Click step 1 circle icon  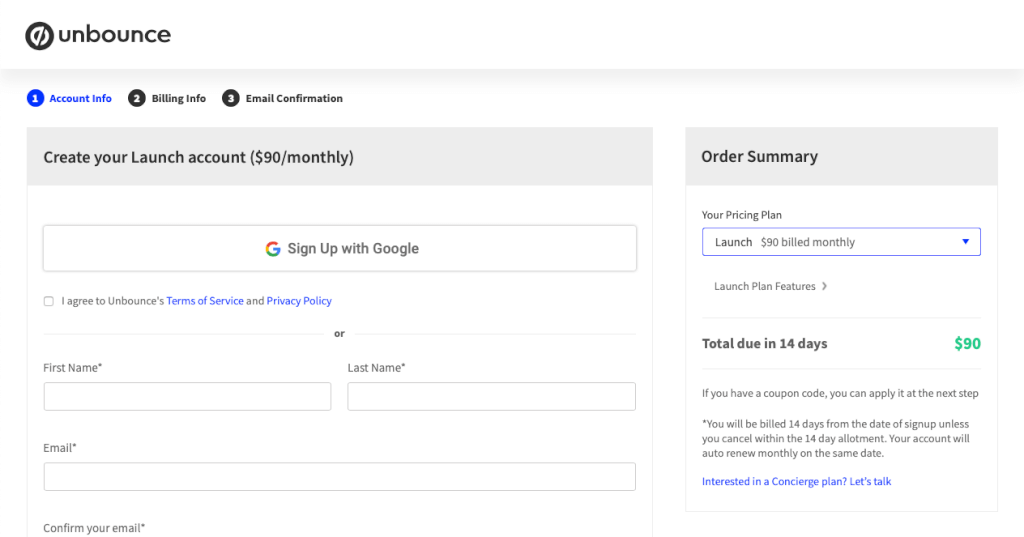pyautogui.click(x=35, y=98)
